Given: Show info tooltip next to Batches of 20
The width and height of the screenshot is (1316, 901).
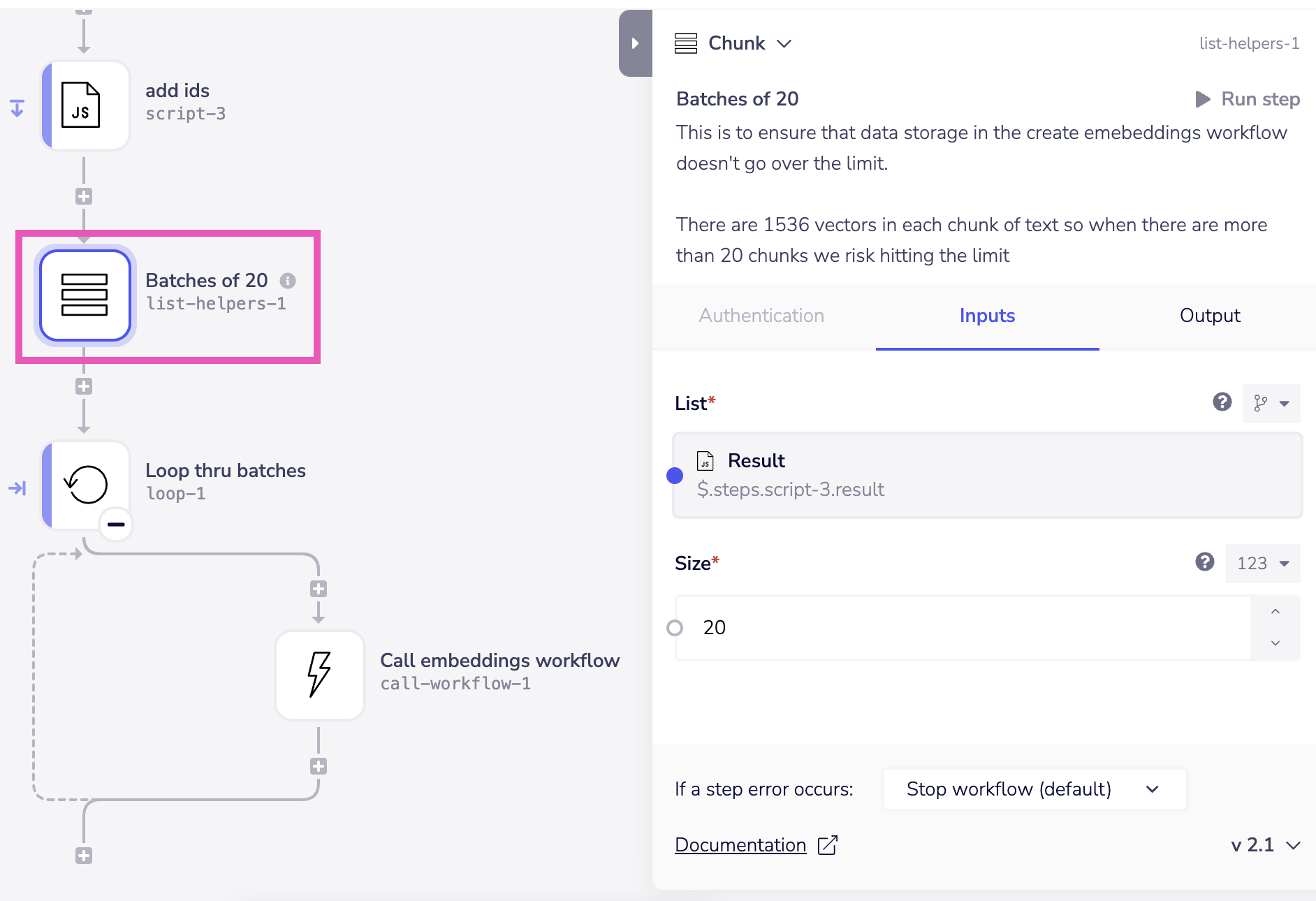Looking at the screenshot, I should [288, 281].
